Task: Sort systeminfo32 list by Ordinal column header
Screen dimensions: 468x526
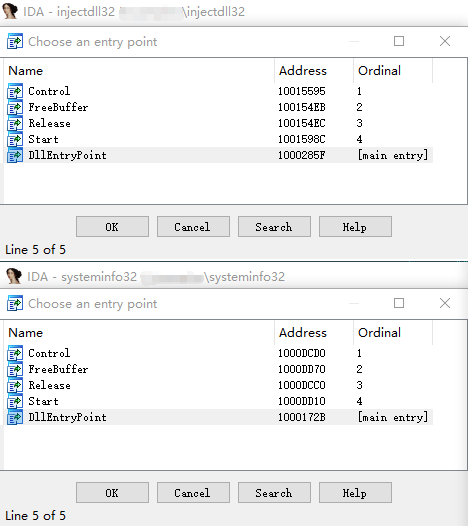Action: point(393,333)
